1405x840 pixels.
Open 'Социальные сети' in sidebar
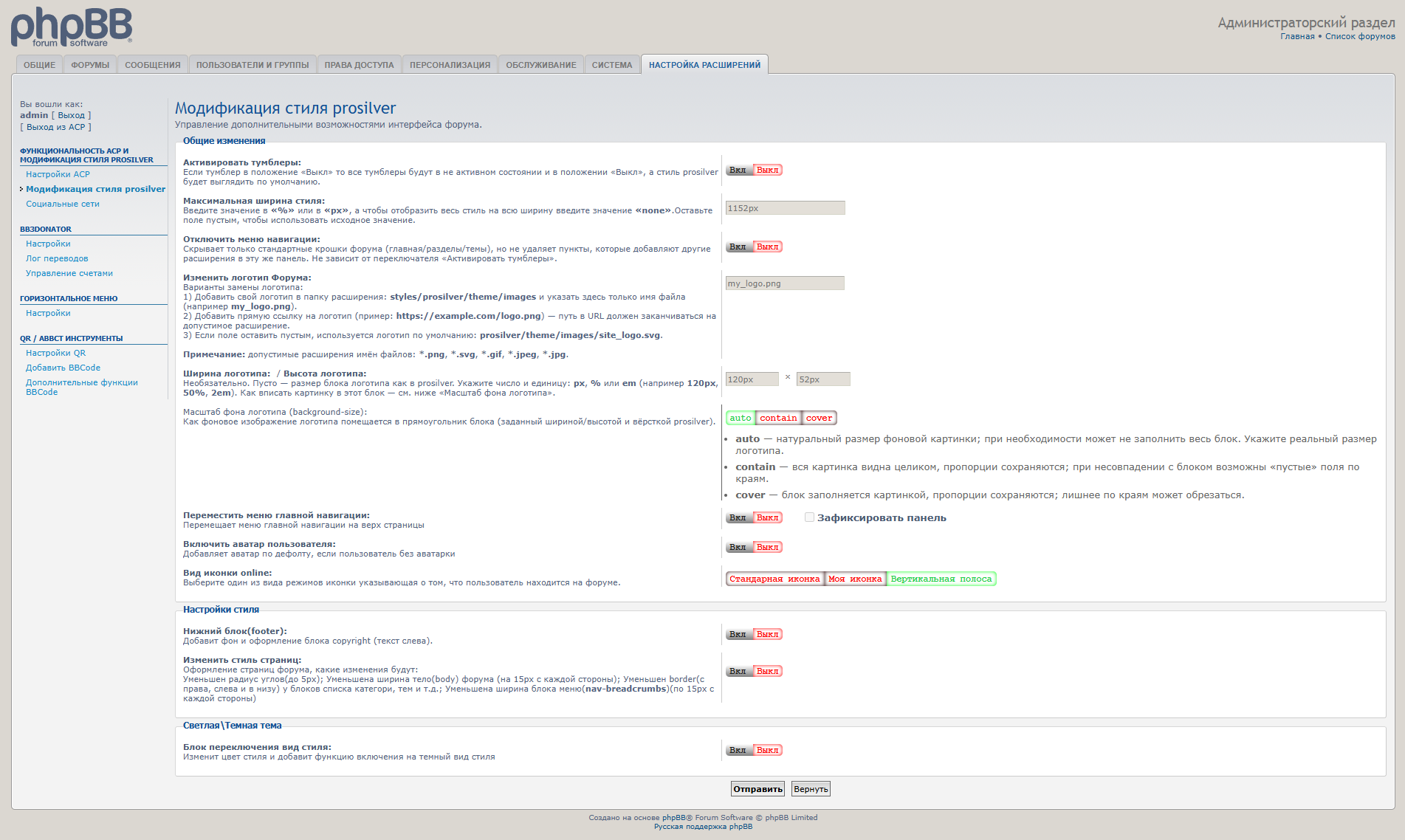pos(63,204)
